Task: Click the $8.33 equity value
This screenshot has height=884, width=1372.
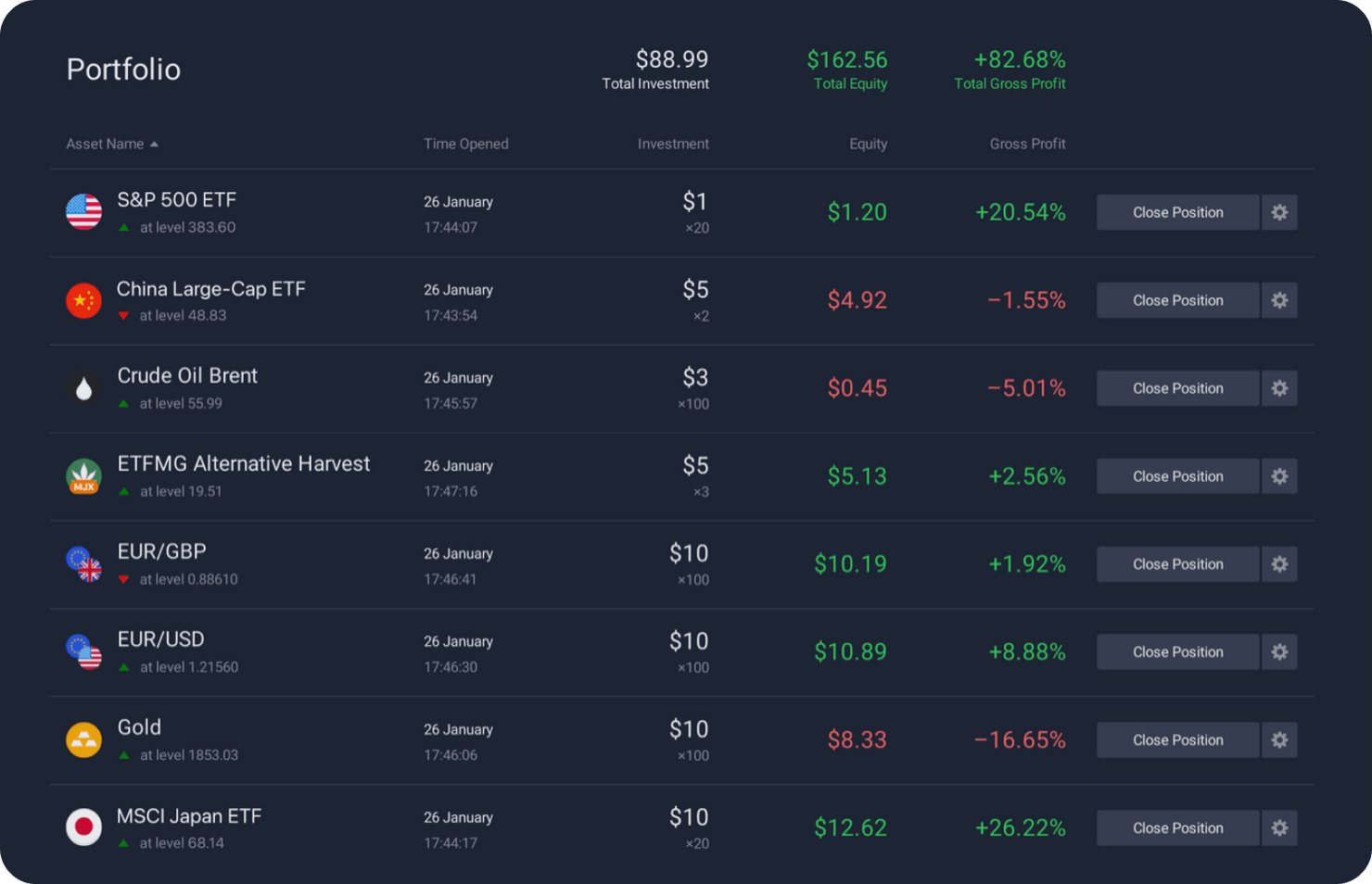Action: (857, 740)
